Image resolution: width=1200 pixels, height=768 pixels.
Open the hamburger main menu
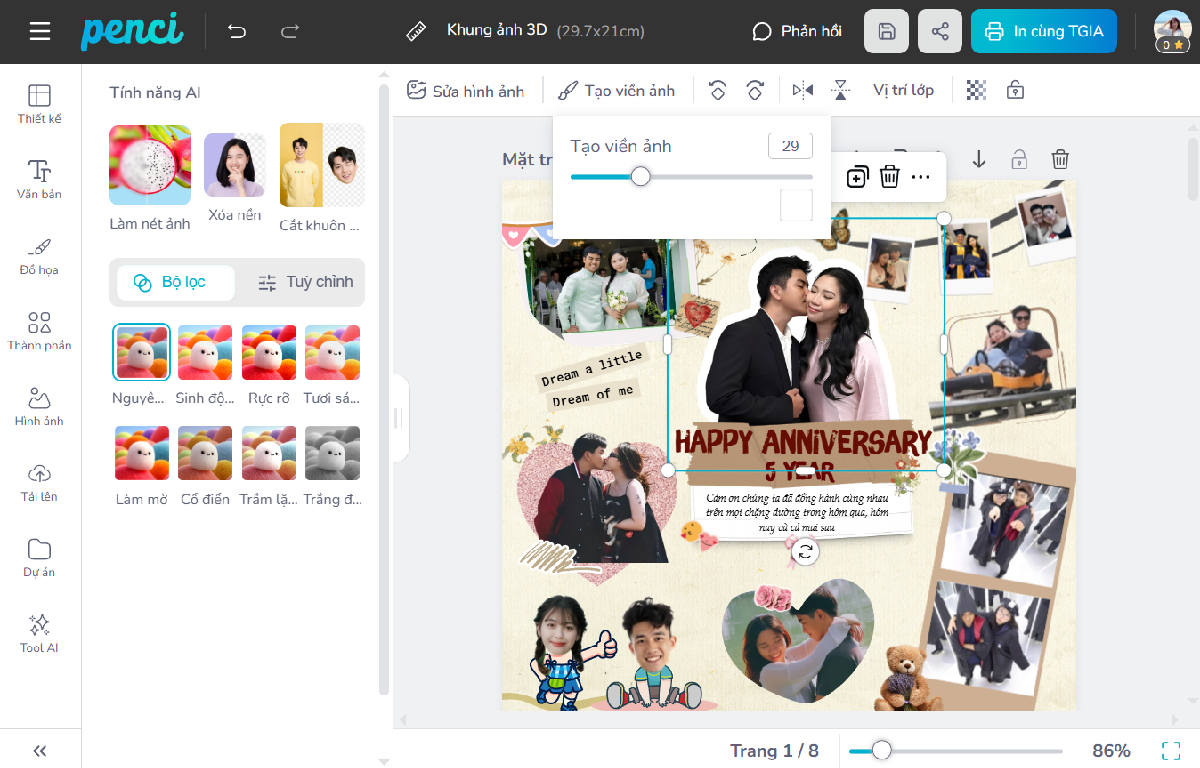(40, 31)
